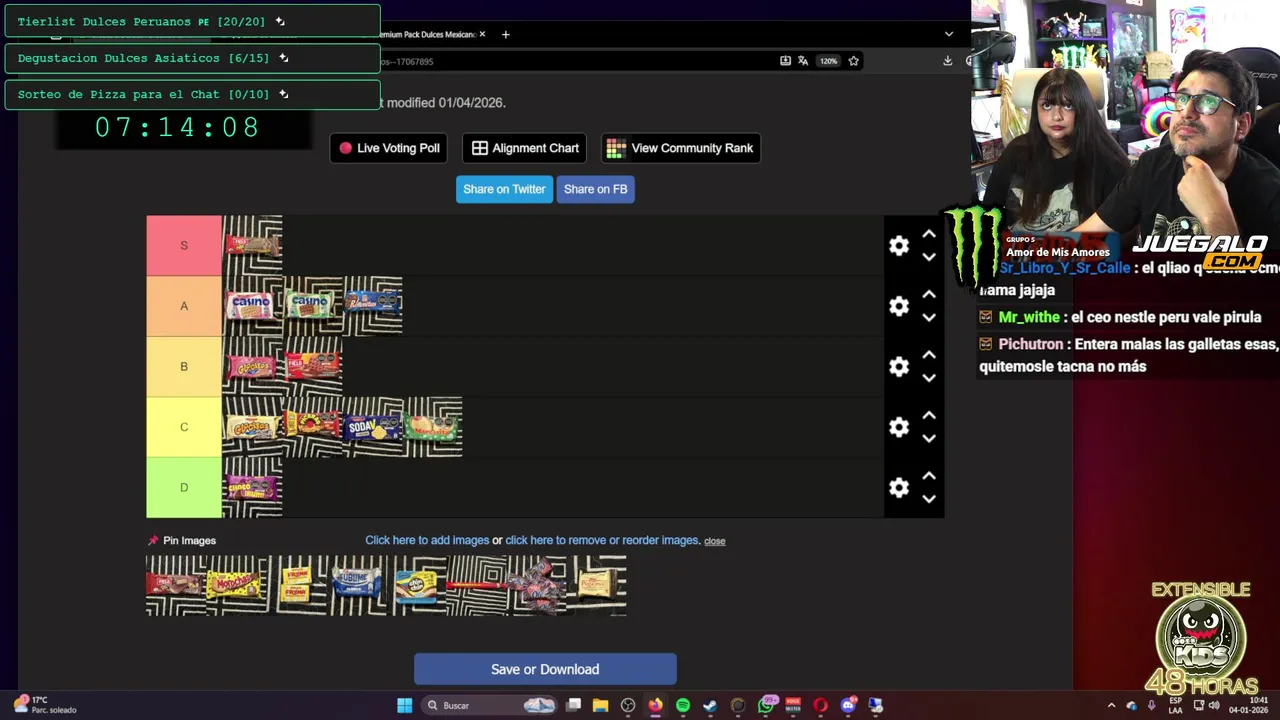Open the Alignment Chart
Image resolution: width=1280 pixels, height=720 pixels.
point(525,148)
